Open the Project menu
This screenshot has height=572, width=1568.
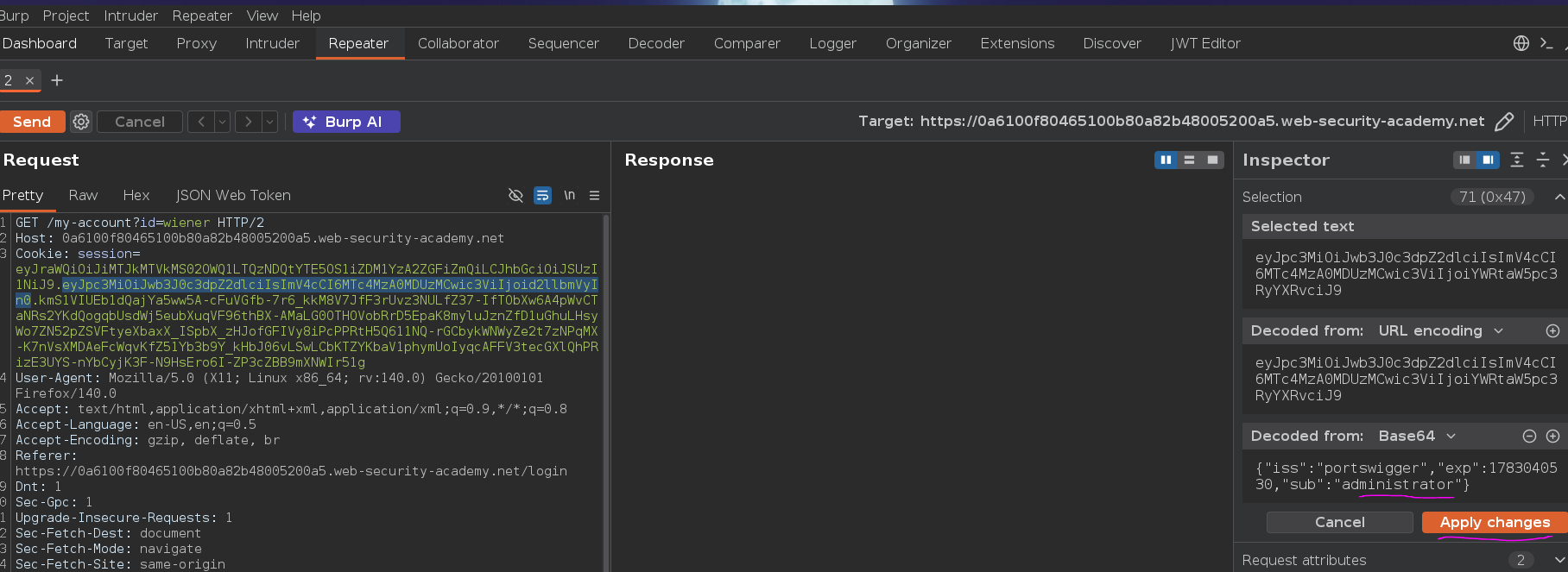(x=66, y=16)
